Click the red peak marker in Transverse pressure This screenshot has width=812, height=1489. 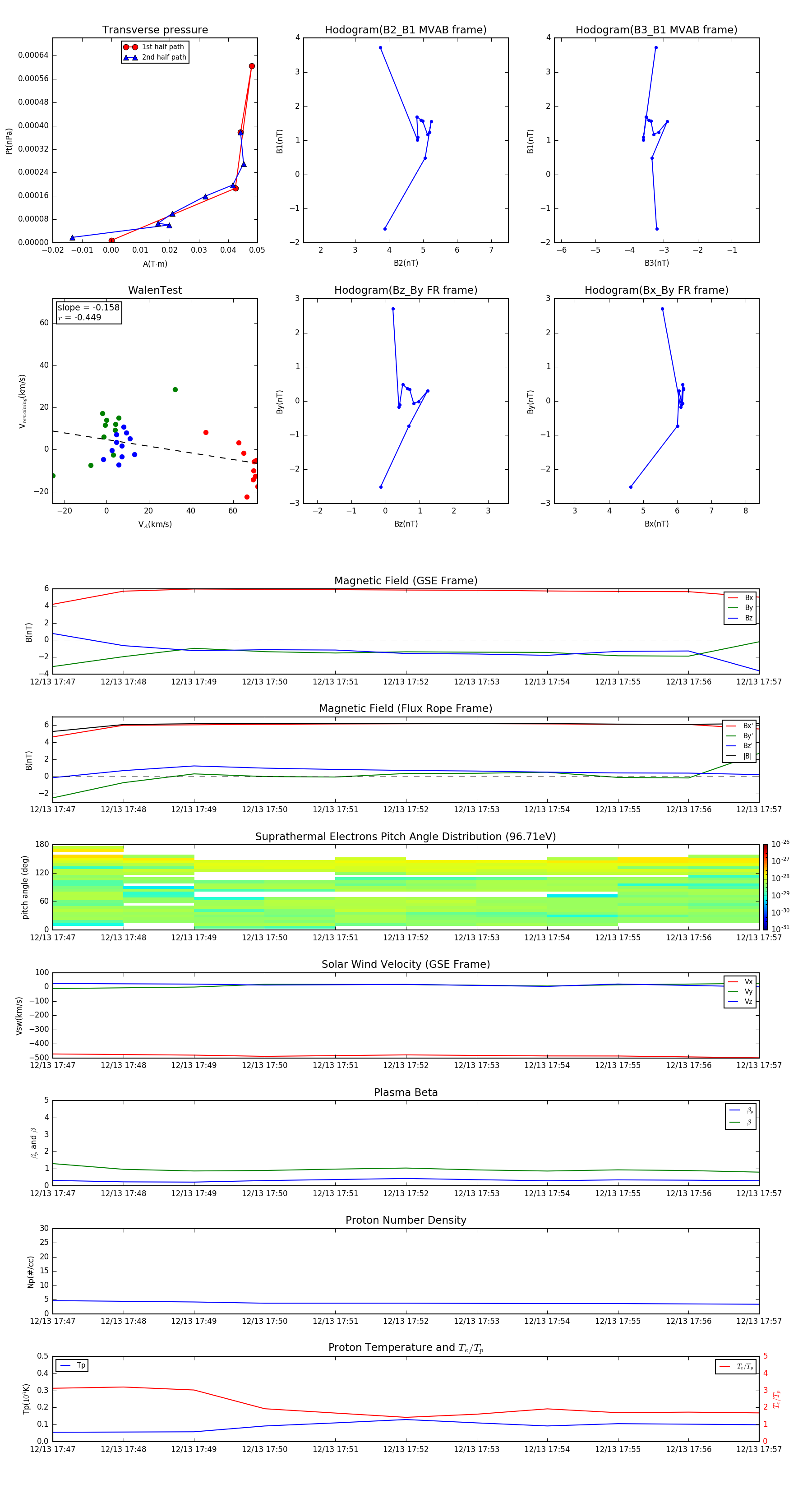pos(251,66)
